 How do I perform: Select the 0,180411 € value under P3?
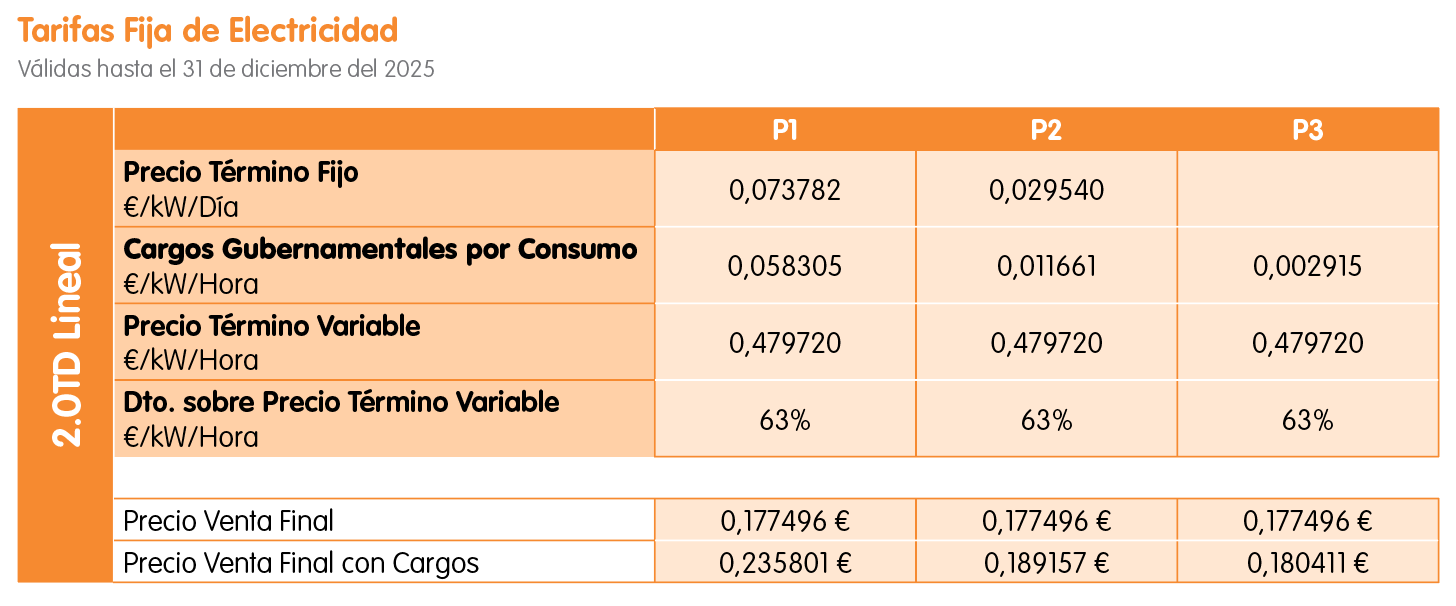1308,564
